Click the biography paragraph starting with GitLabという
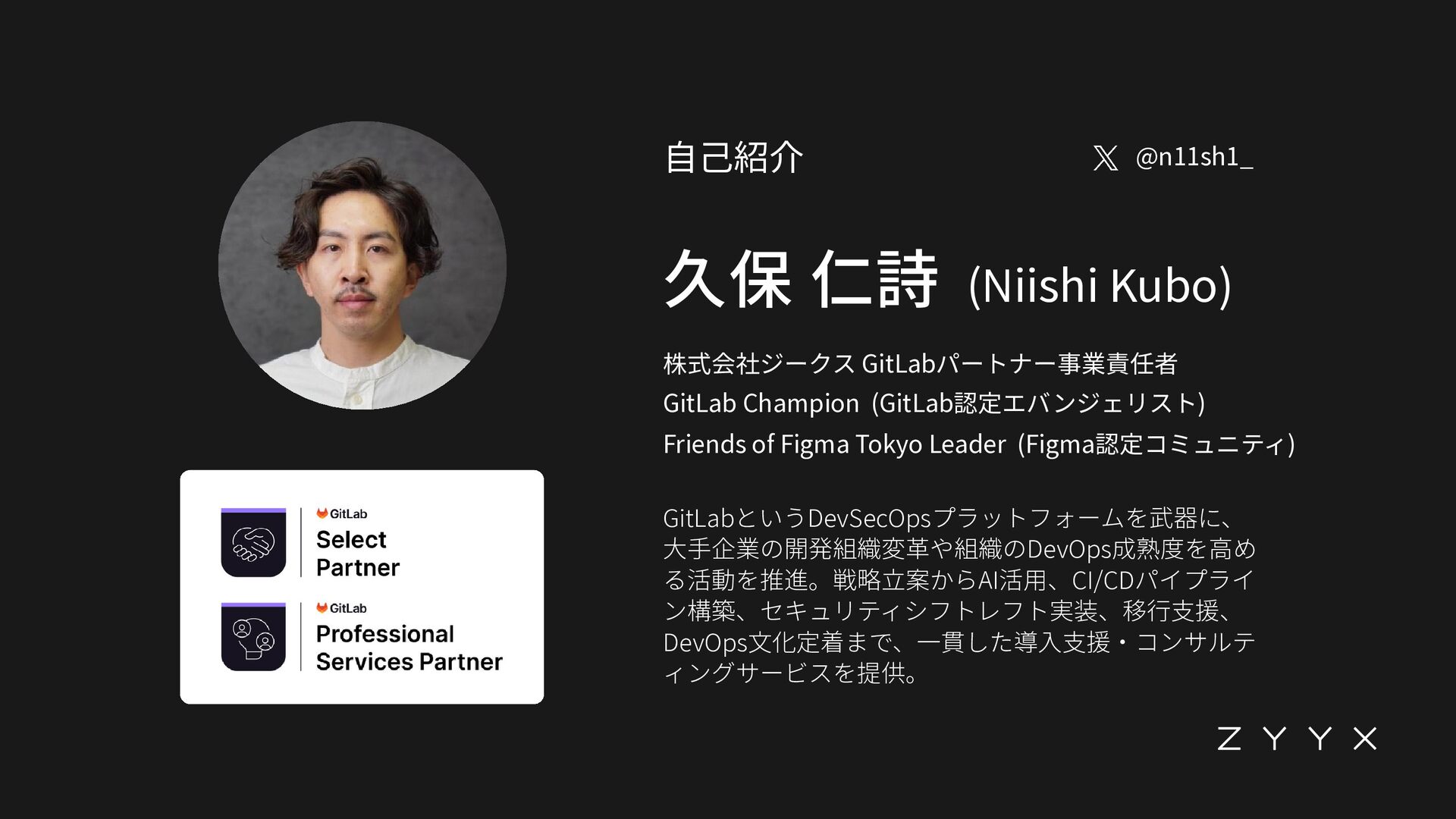1456x819 pixels. click(959, 595)
